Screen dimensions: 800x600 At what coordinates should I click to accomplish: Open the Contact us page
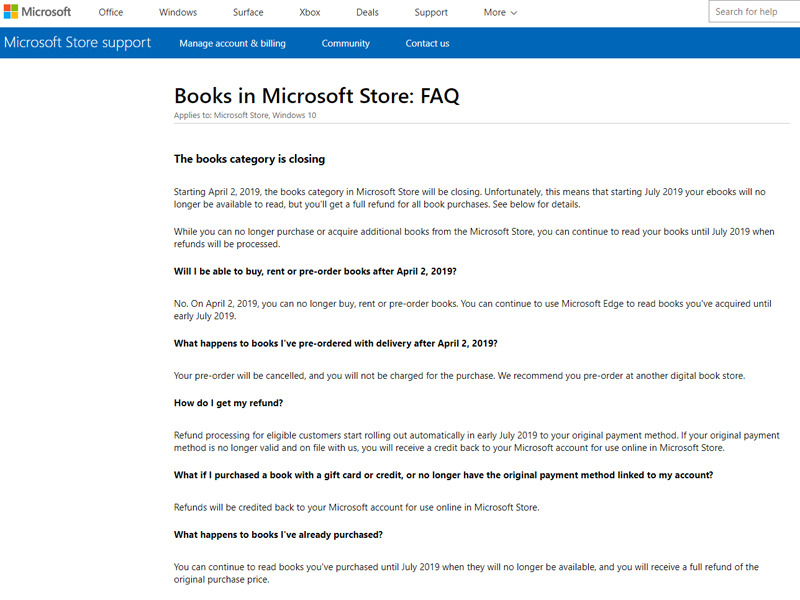pyautogui.click(x=427, y=44)
